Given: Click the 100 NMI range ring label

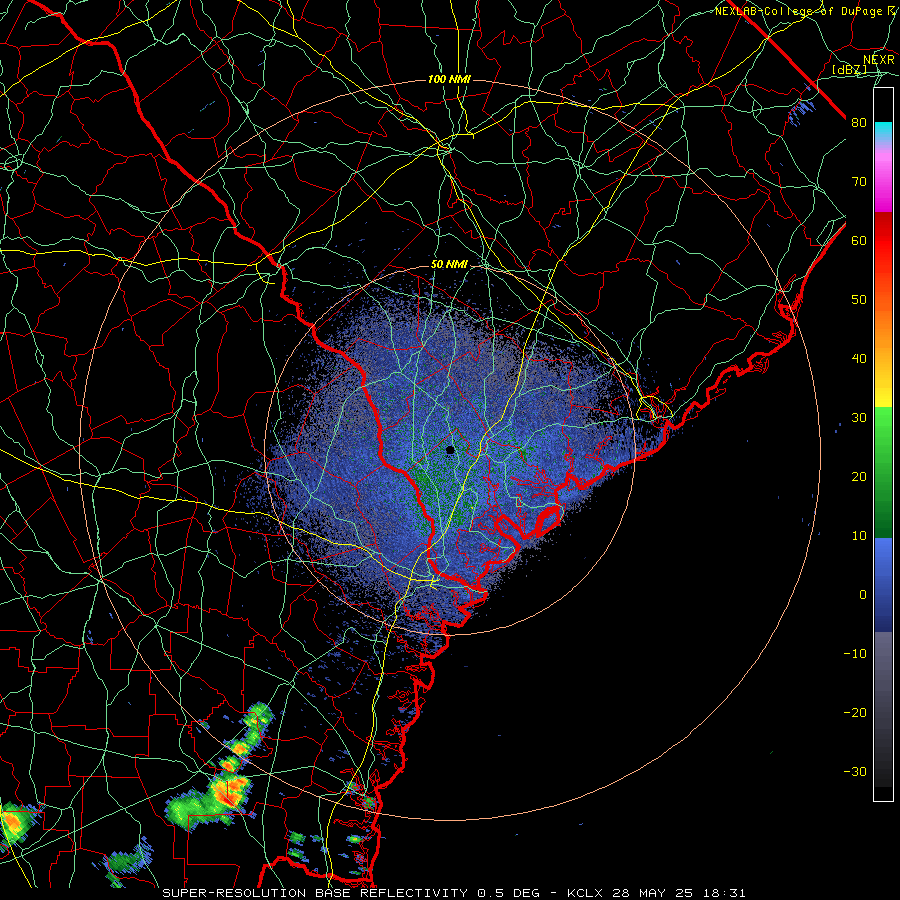Looking at the screenshot, I should click(449, 79).
